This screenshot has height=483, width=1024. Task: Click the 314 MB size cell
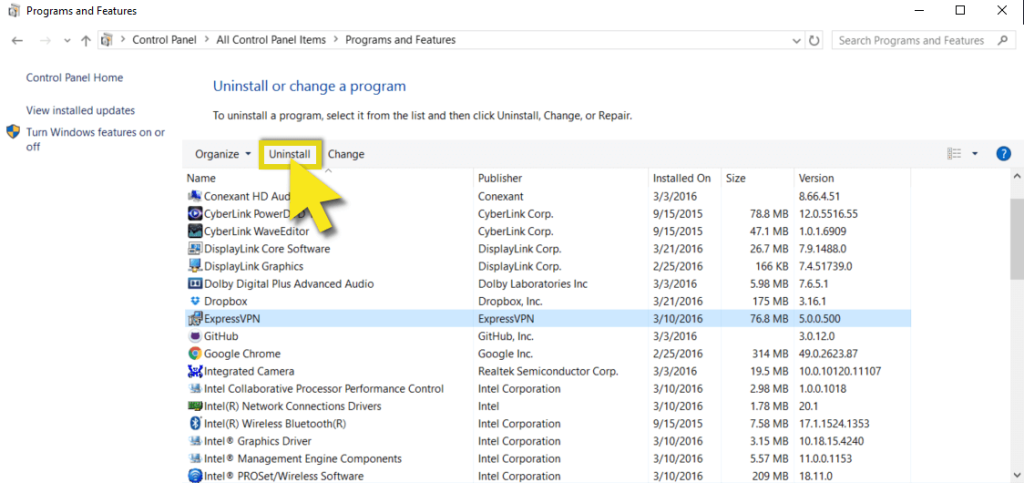771,354
